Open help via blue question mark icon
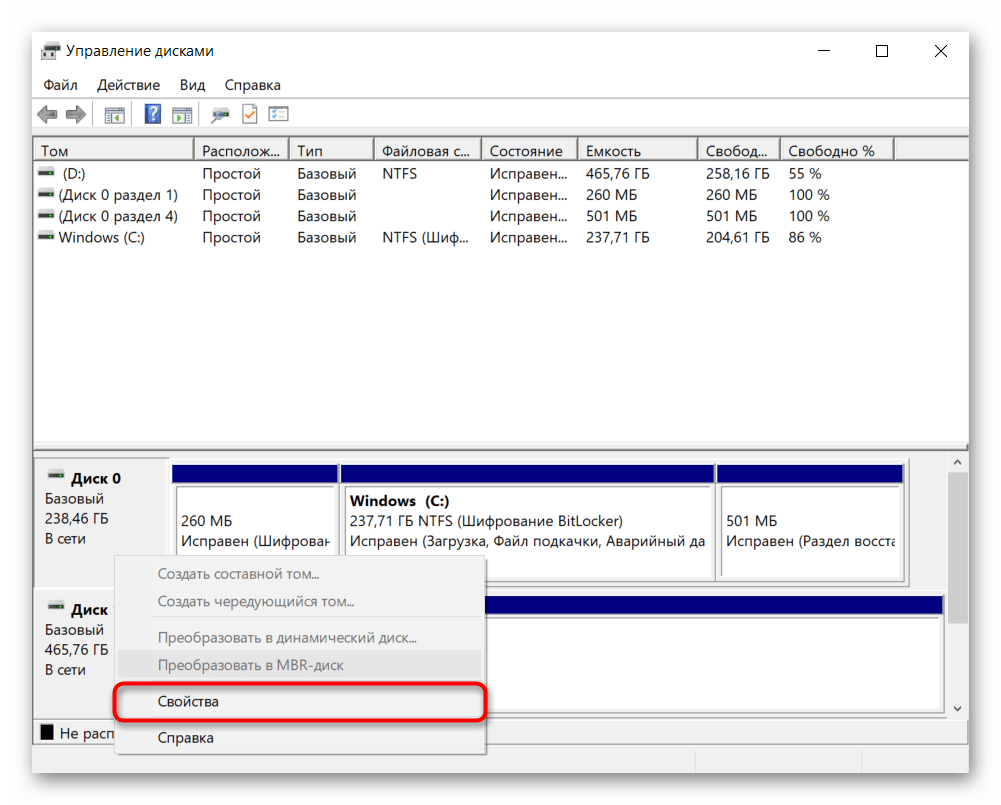This screenshot has height=805, width=1001. click(153, 115)
